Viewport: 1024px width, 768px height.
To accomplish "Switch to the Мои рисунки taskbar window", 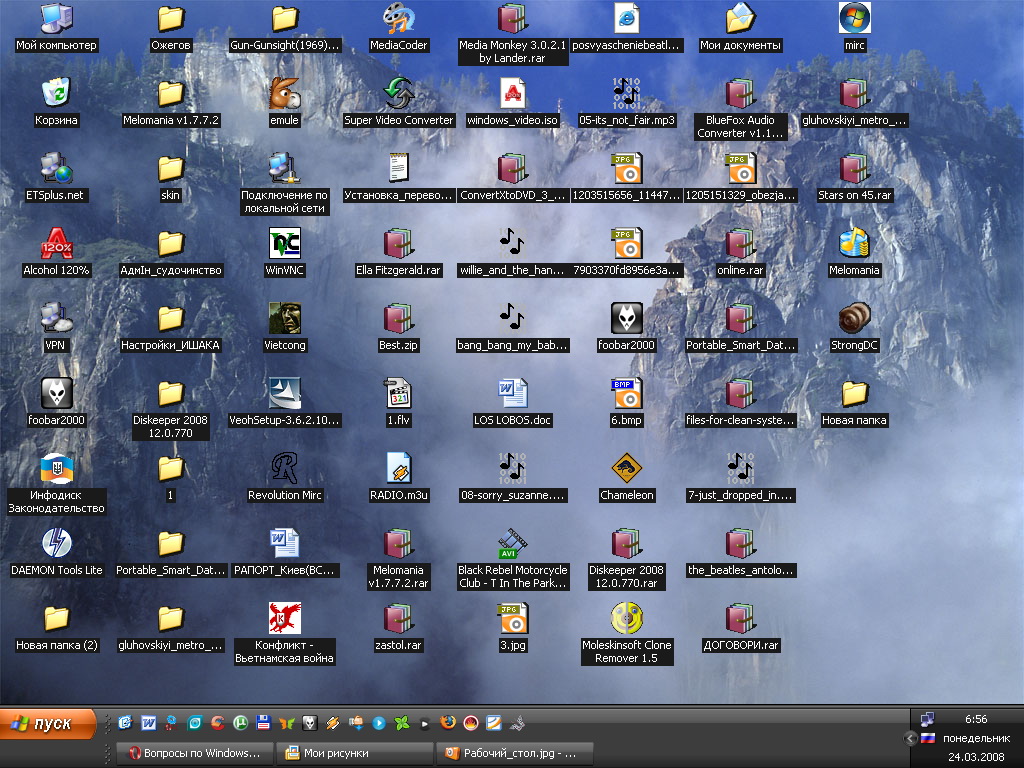I will tap(354, 753).
